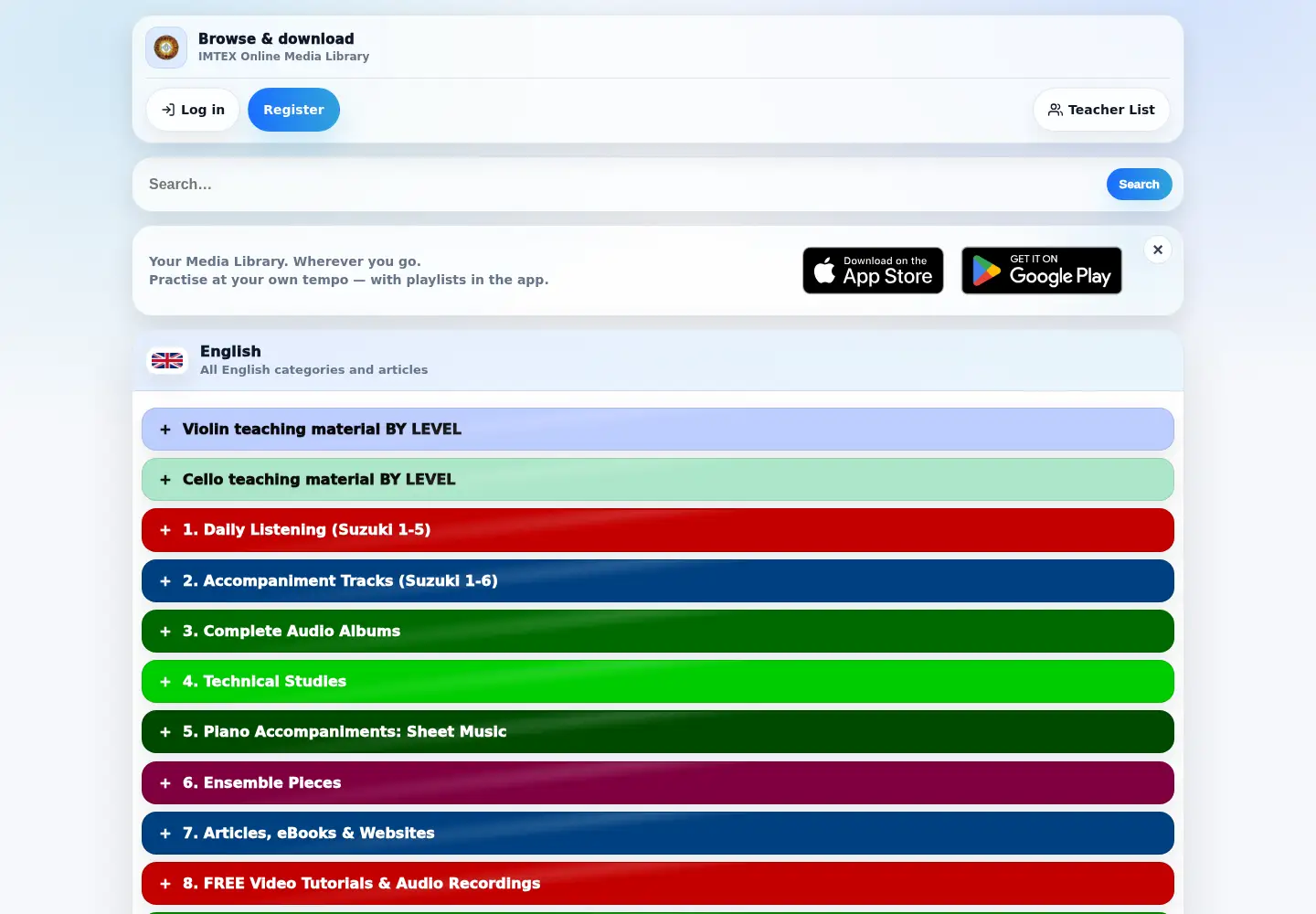Expand 5. Piano Accompaniments: Sheet Music
1316x914 pixels.
[x=658, y=732]
